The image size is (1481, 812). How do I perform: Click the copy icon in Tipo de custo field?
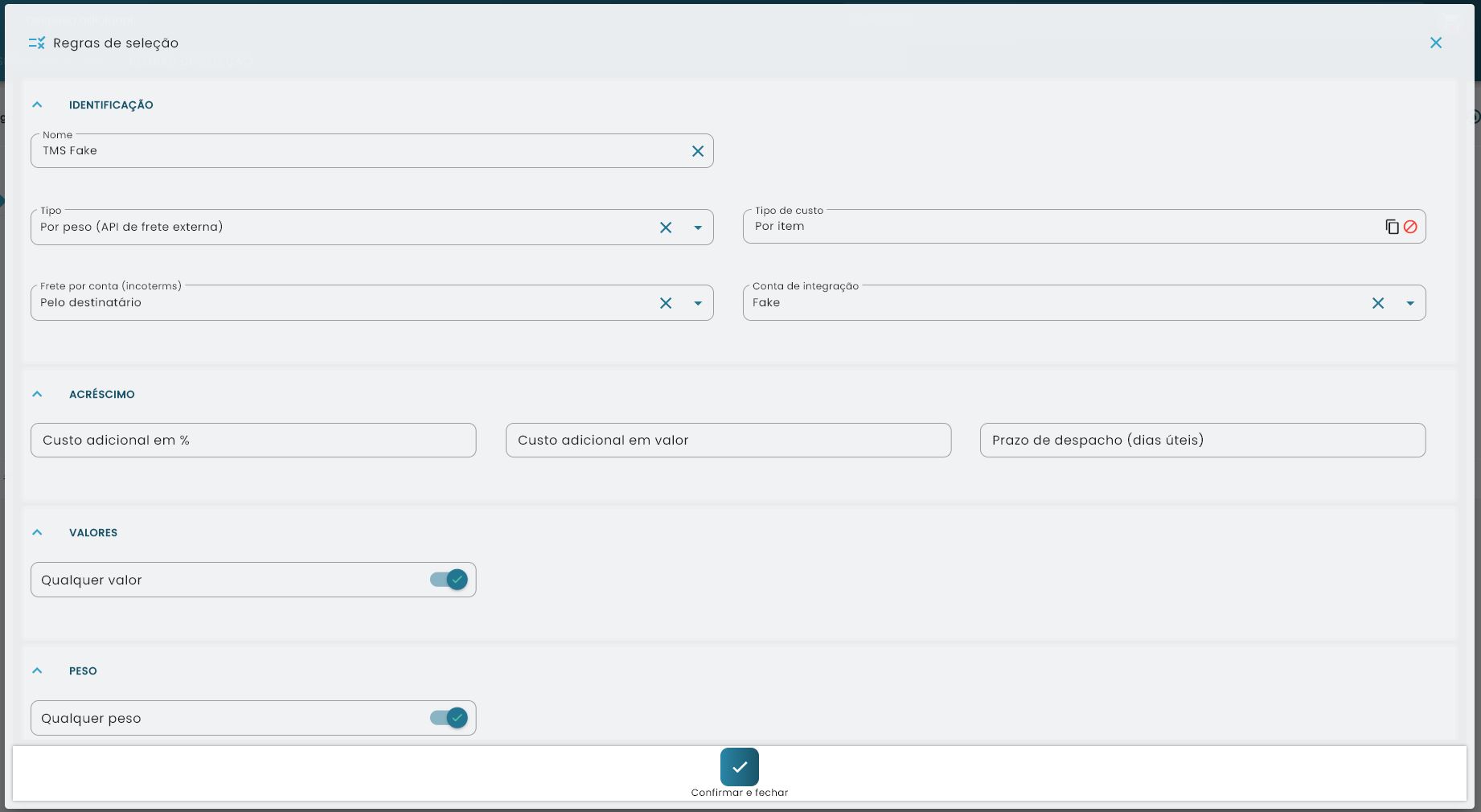(1392, 226)
